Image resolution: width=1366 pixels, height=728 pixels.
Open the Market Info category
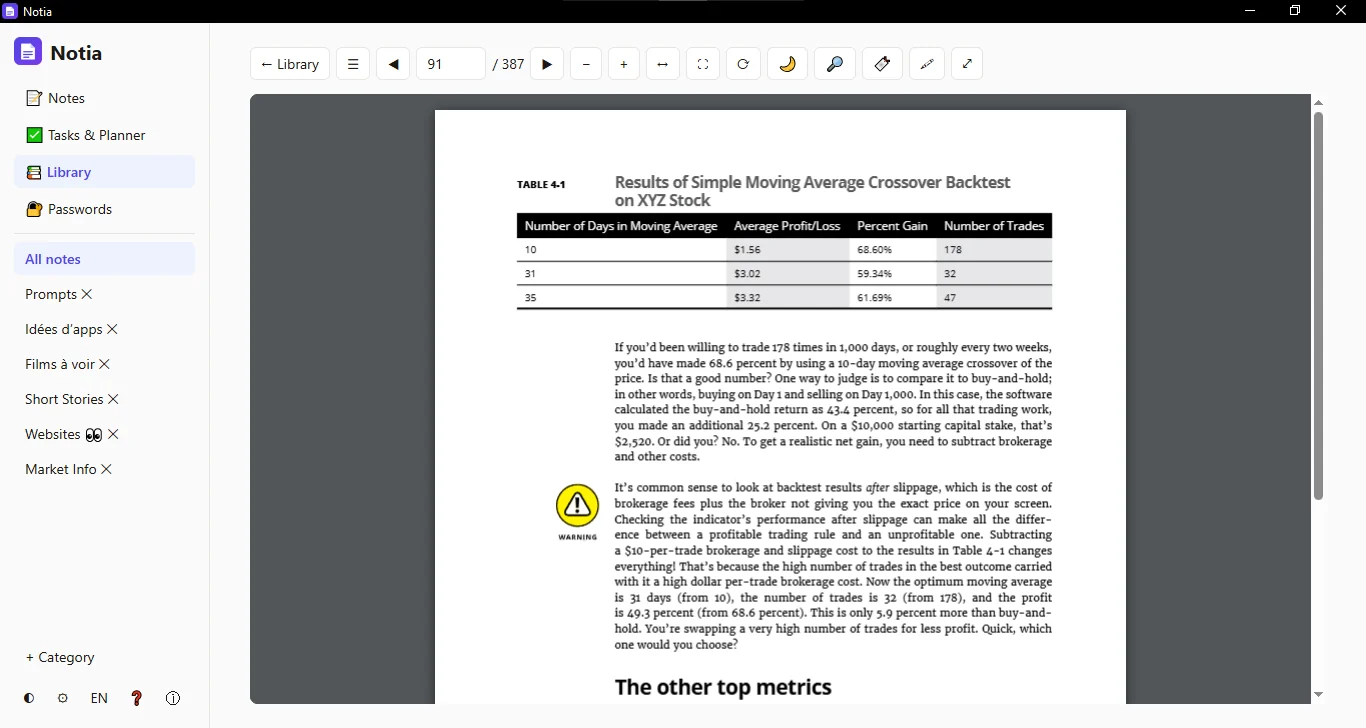(61, 469)
